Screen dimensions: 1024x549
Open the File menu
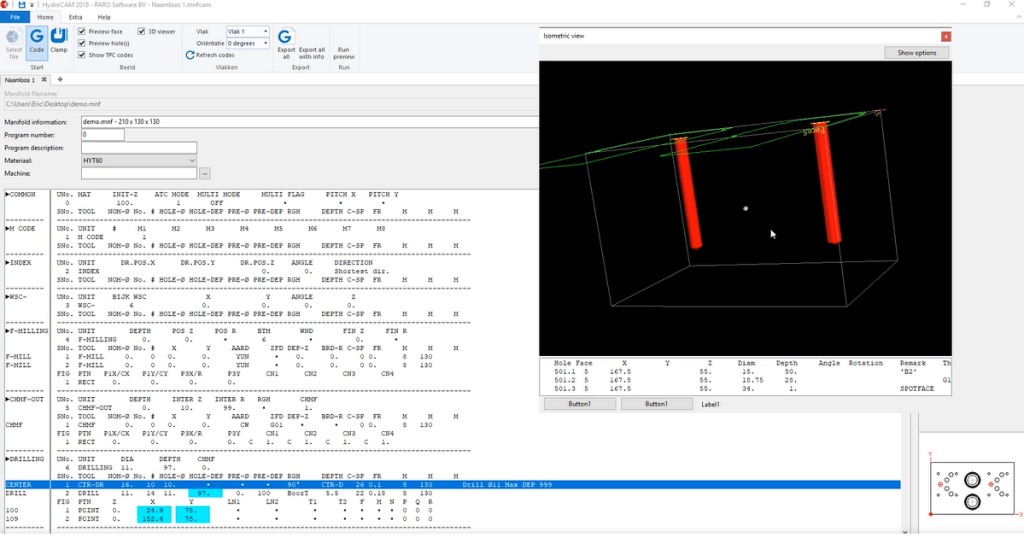(x=15, y=17)
